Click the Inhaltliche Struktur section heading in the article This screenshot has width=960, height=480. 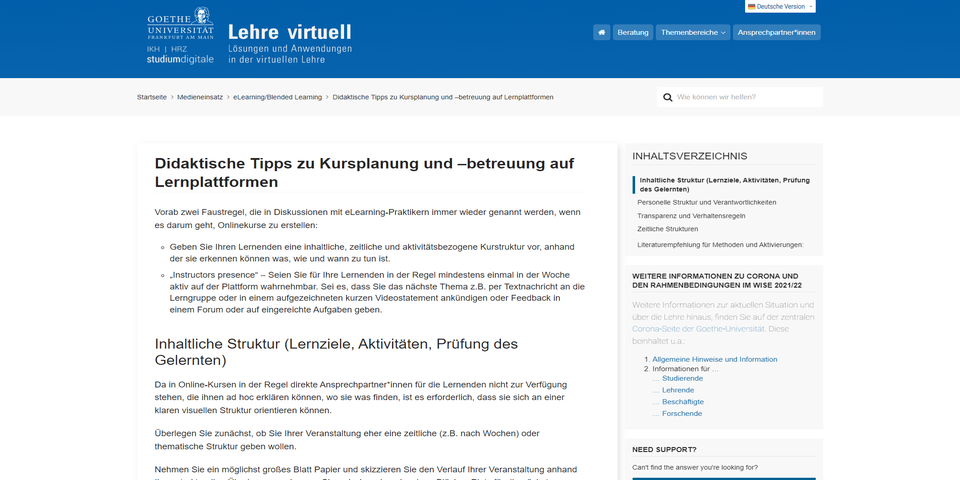tap(336, 351)
